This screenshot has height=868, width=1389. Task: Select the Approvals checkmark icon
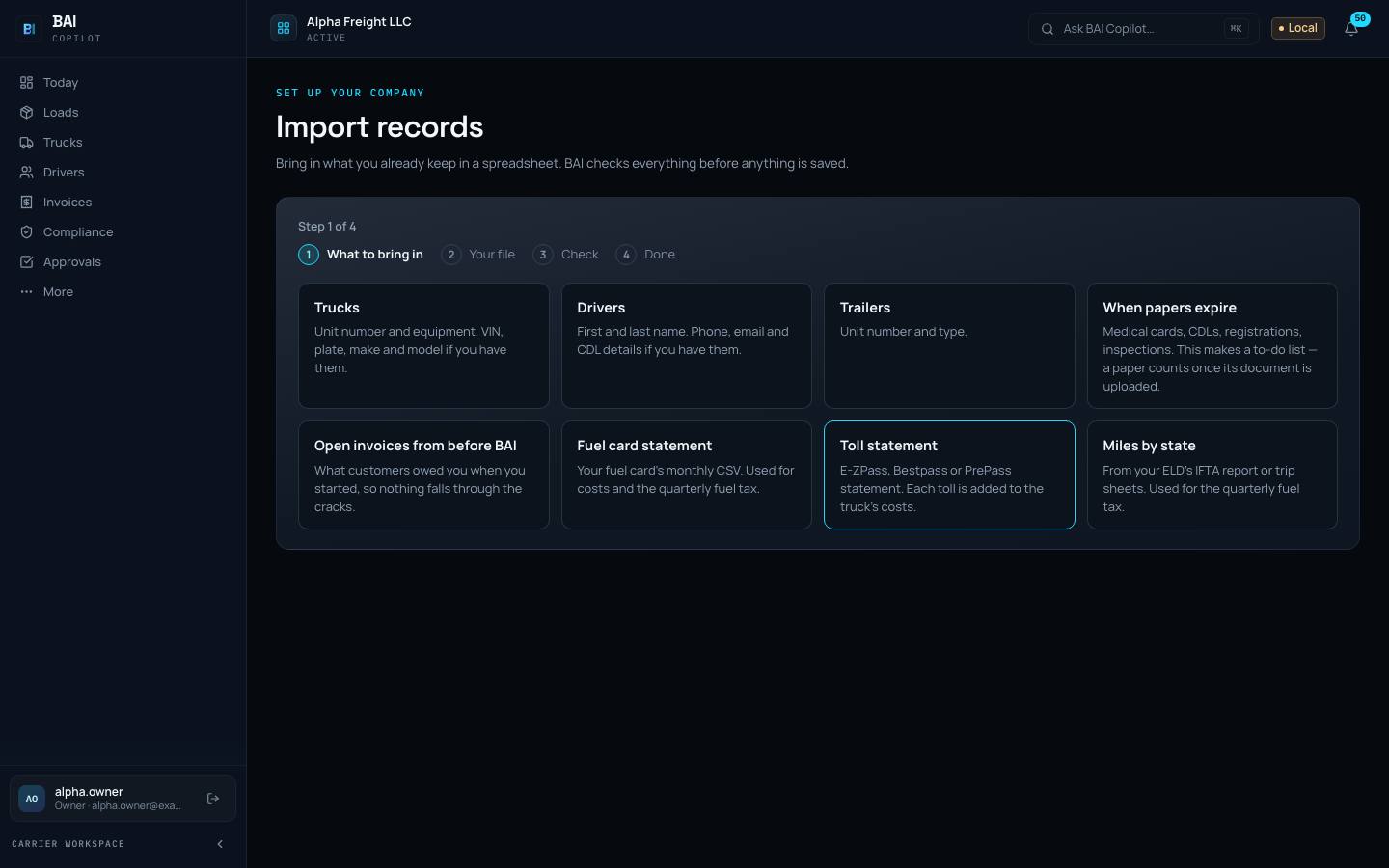(x=26, y=262)
